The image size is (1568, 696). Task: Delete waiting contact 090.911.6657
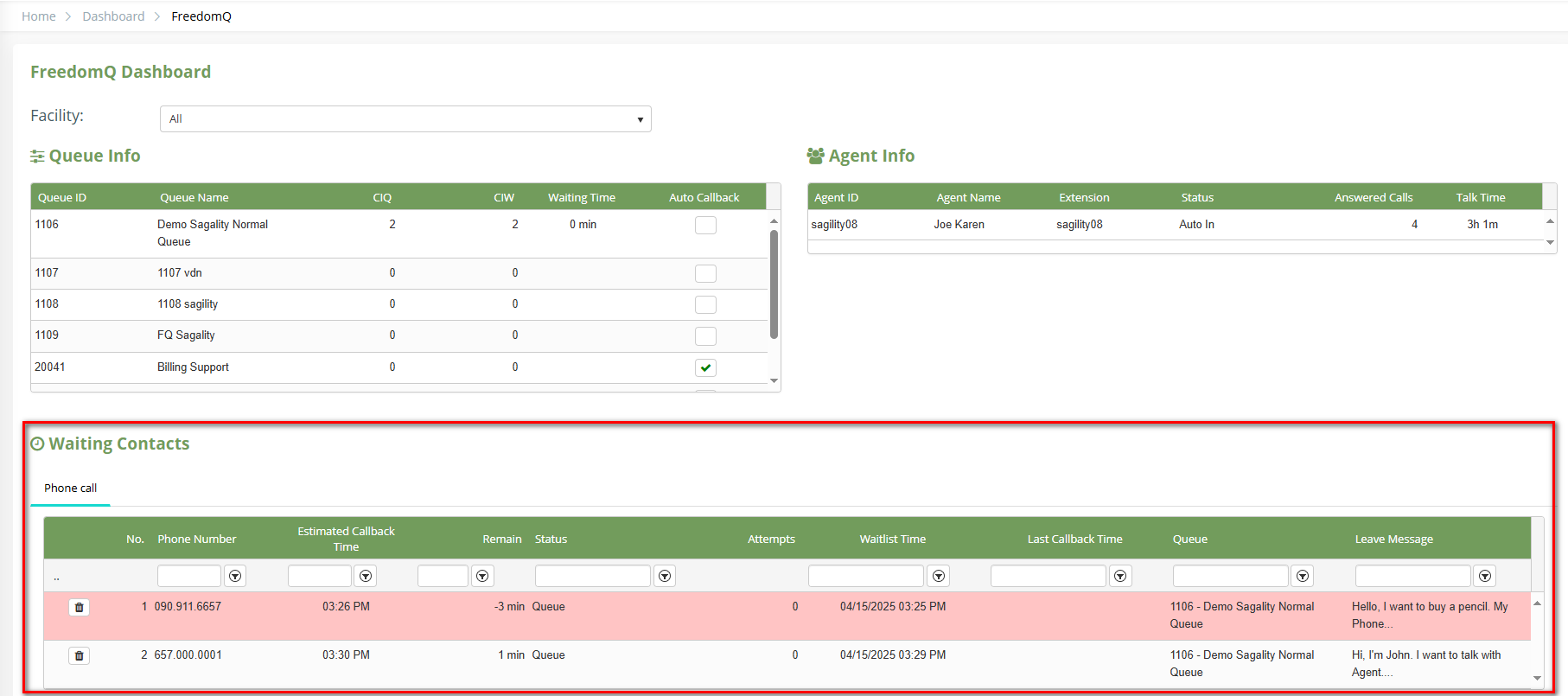pos(79,608)
